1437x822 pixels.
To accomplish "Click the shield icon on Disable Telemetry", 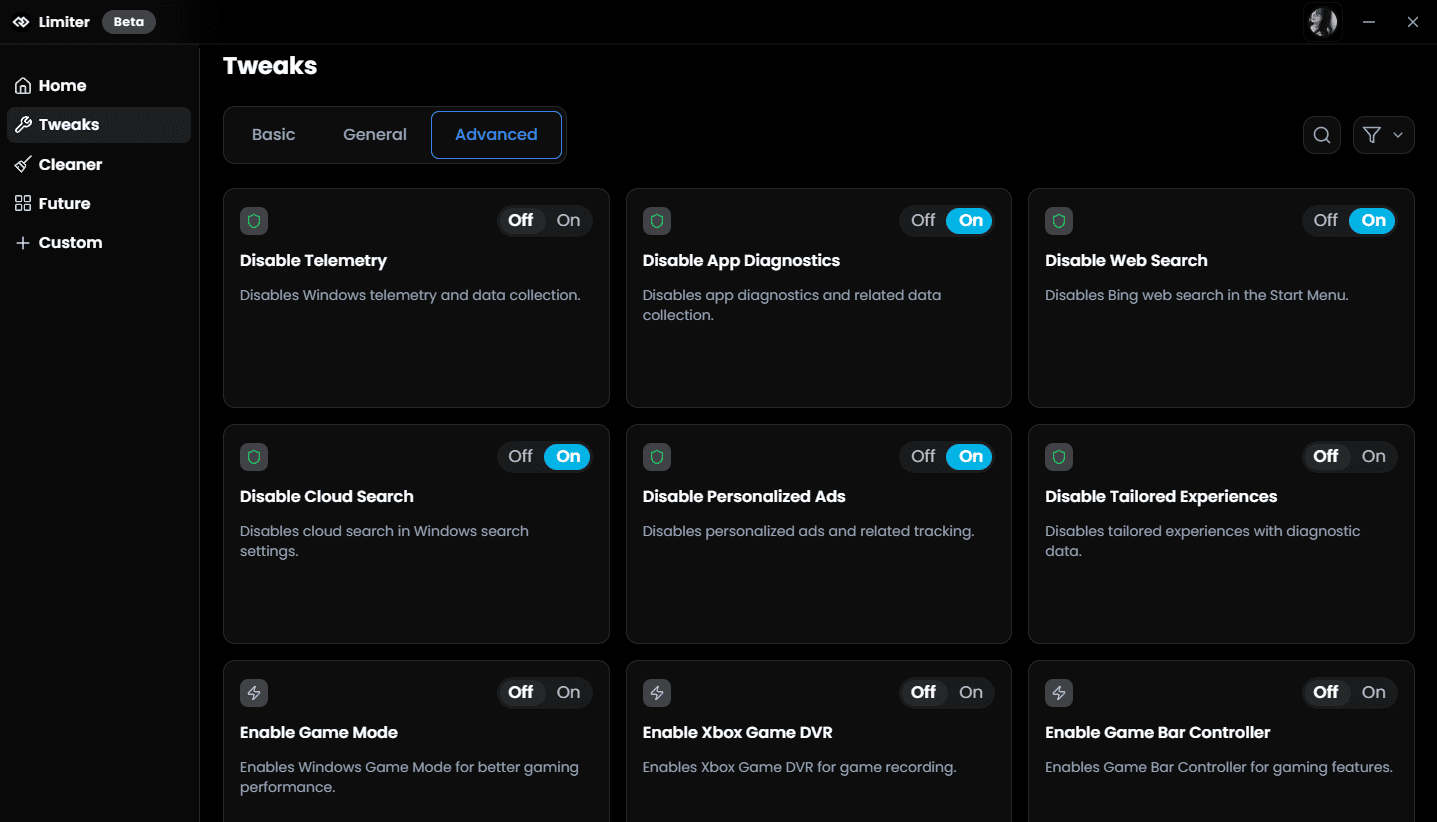I will 254,221.
